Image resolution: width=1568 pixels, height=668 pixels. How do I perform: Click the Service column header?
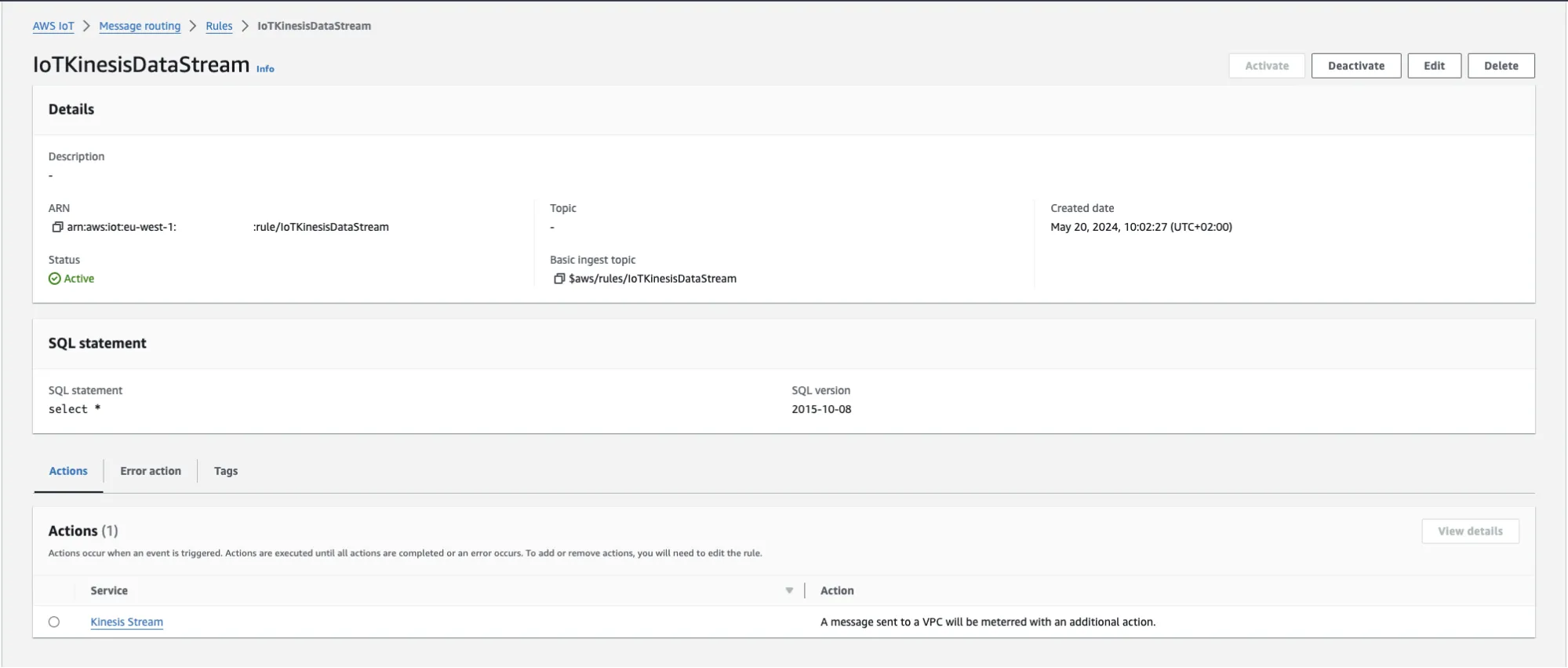click(x=109, y=591)
